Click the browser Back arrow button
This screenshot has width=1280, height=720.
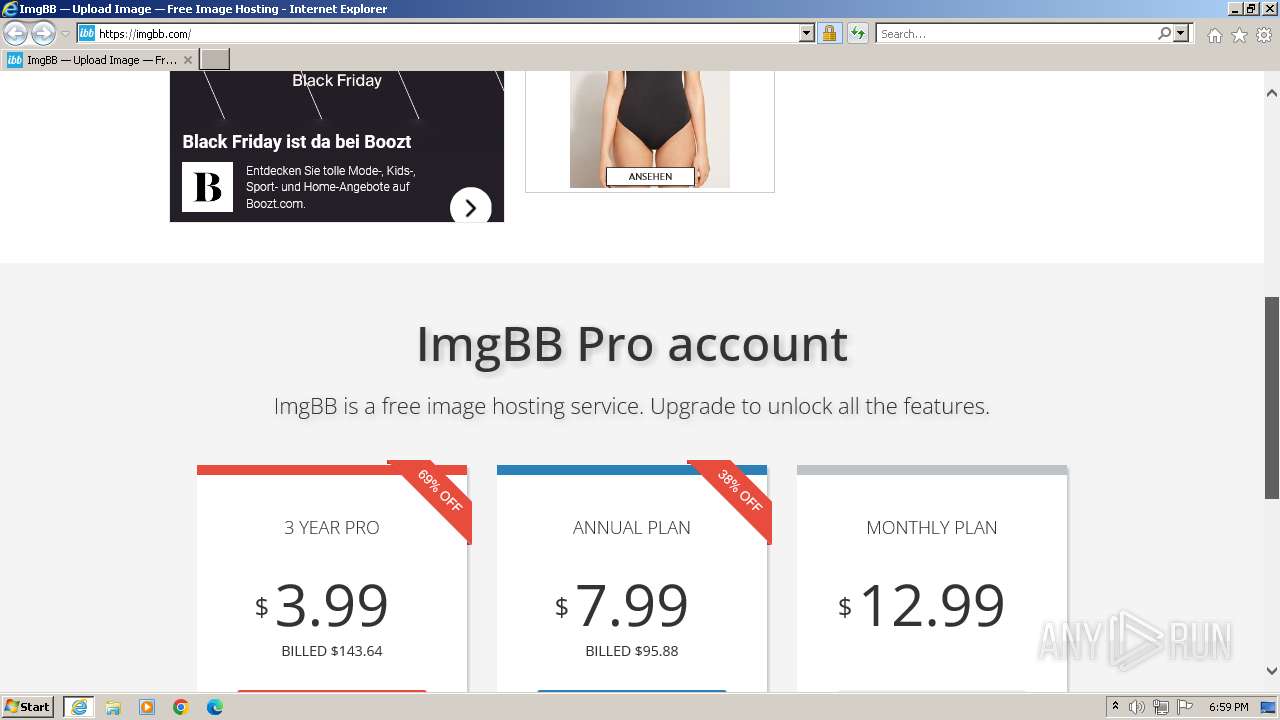(x=15, y=34)
